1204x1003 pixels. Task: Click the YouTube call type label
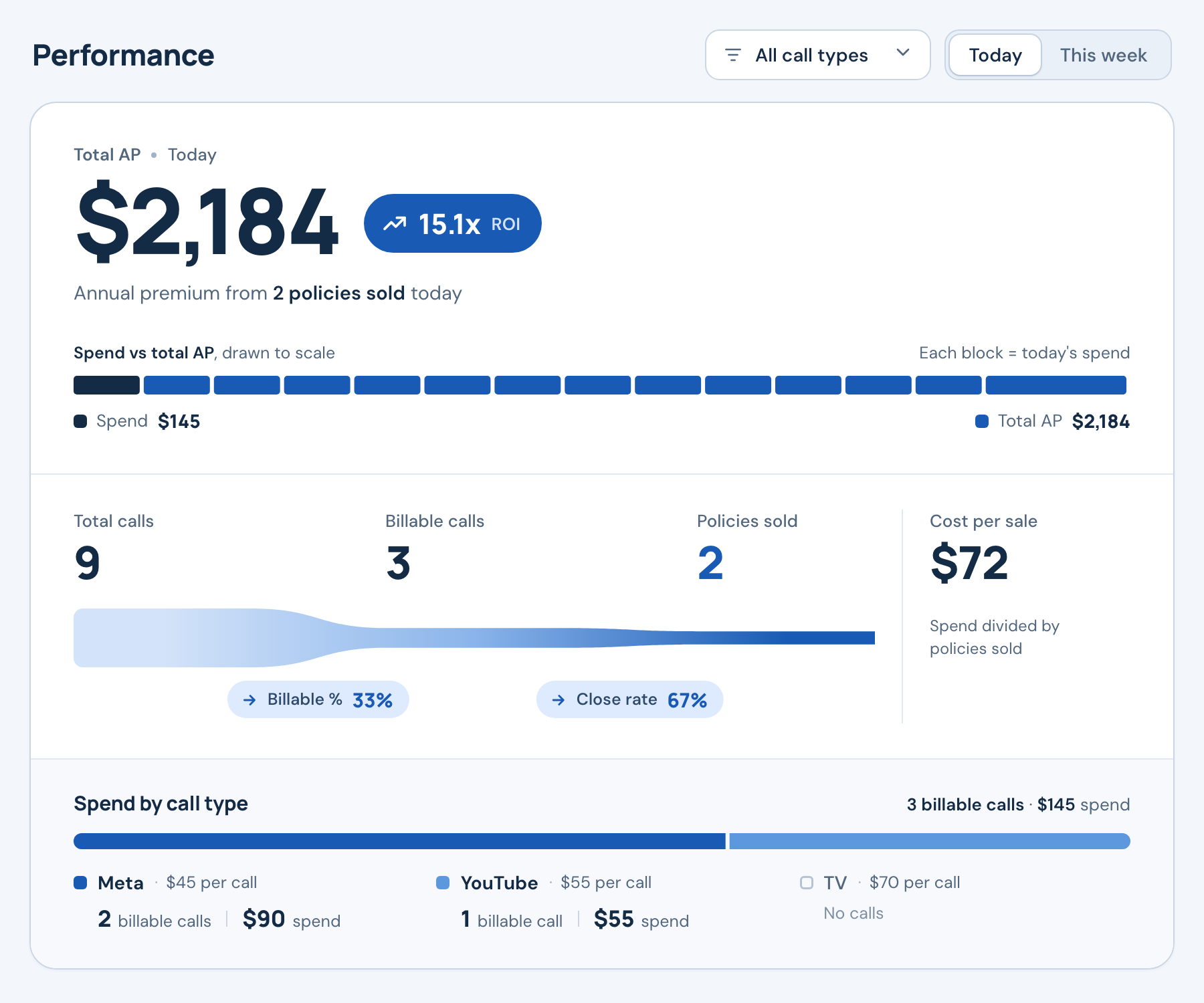pyautogui.click(x=499, y=883)
